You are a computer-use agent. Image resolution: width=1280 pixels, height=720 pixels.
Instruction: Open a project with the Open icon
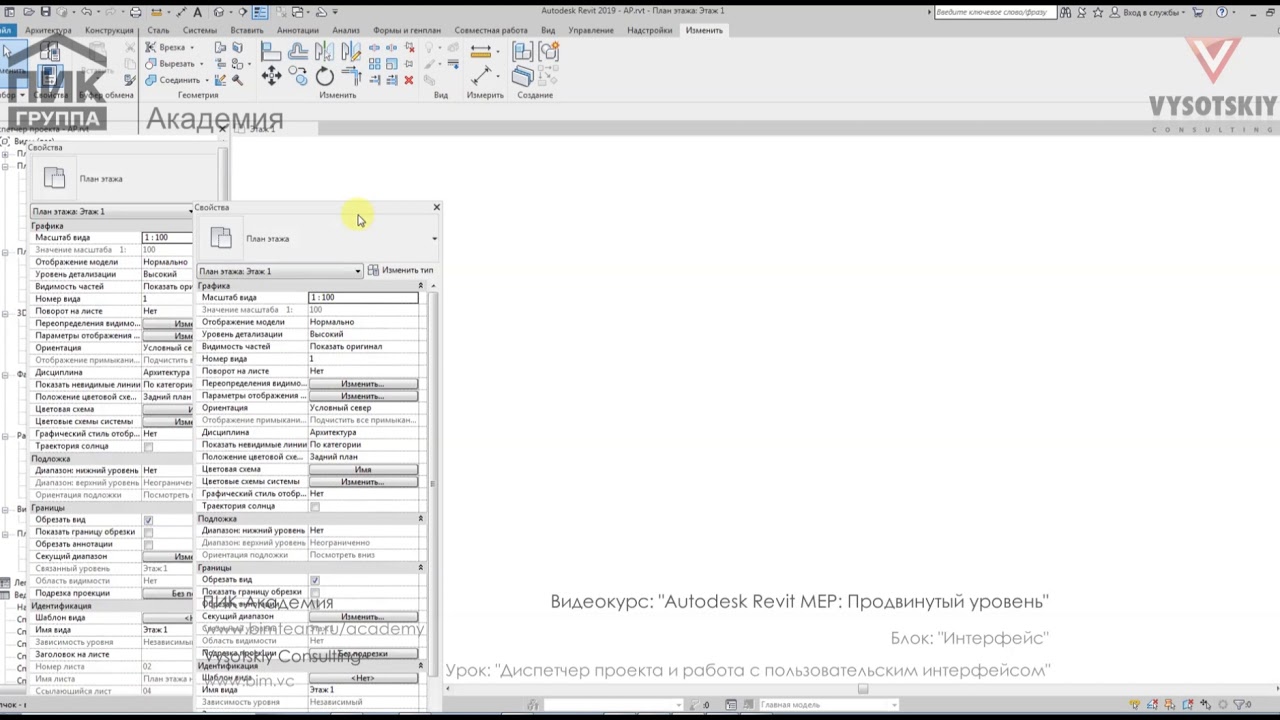tap(29, 12)
